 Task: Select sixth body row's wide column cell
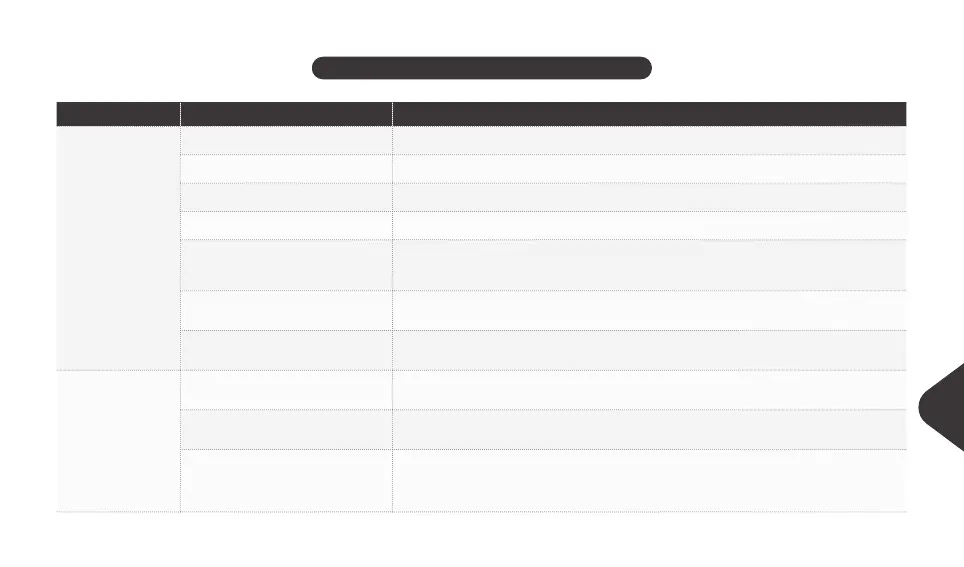tap(649, 310)
